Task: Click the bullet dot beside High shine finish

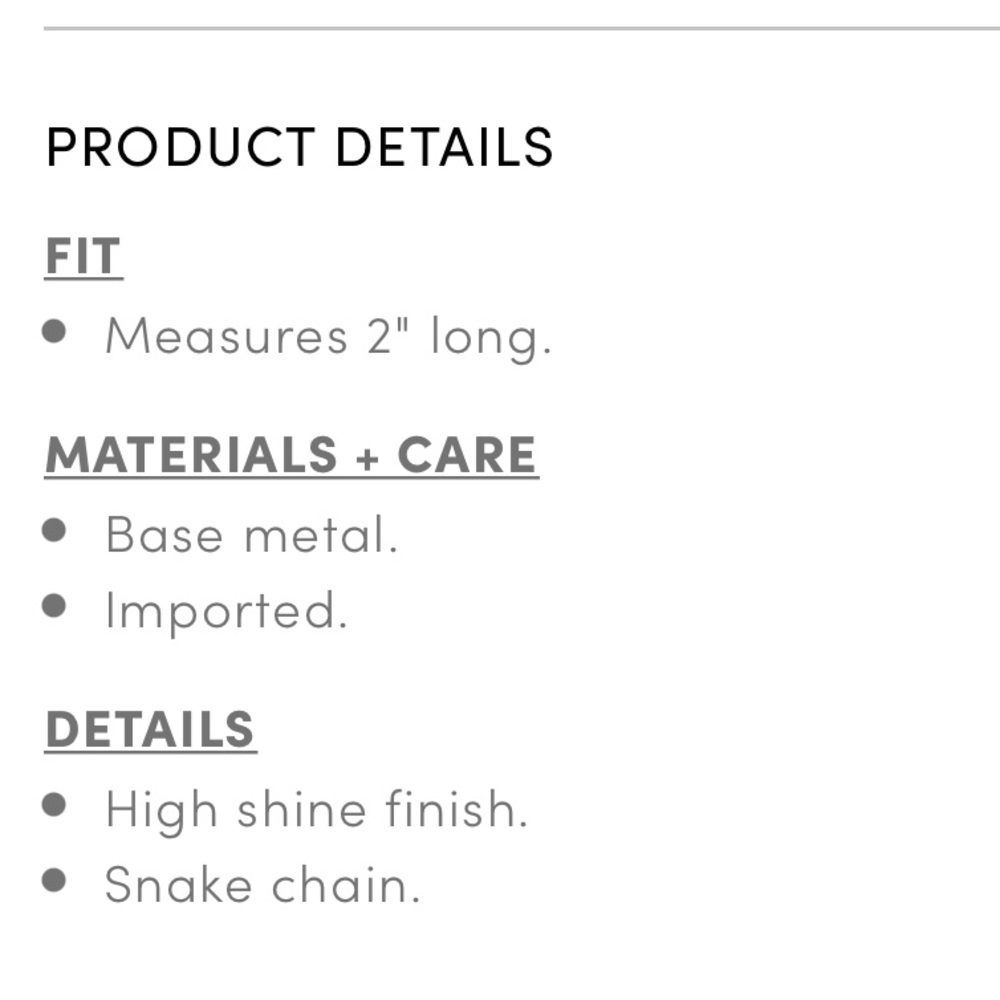Action: [54, 805]
